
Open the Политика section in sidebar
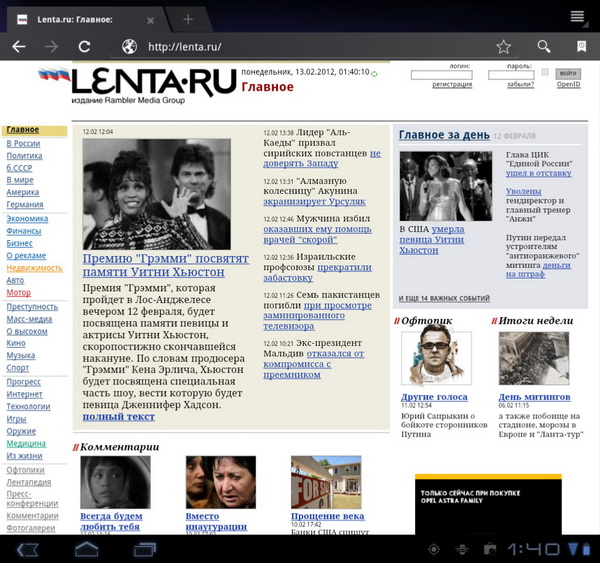pyautogui.click(x=24, y=156)
